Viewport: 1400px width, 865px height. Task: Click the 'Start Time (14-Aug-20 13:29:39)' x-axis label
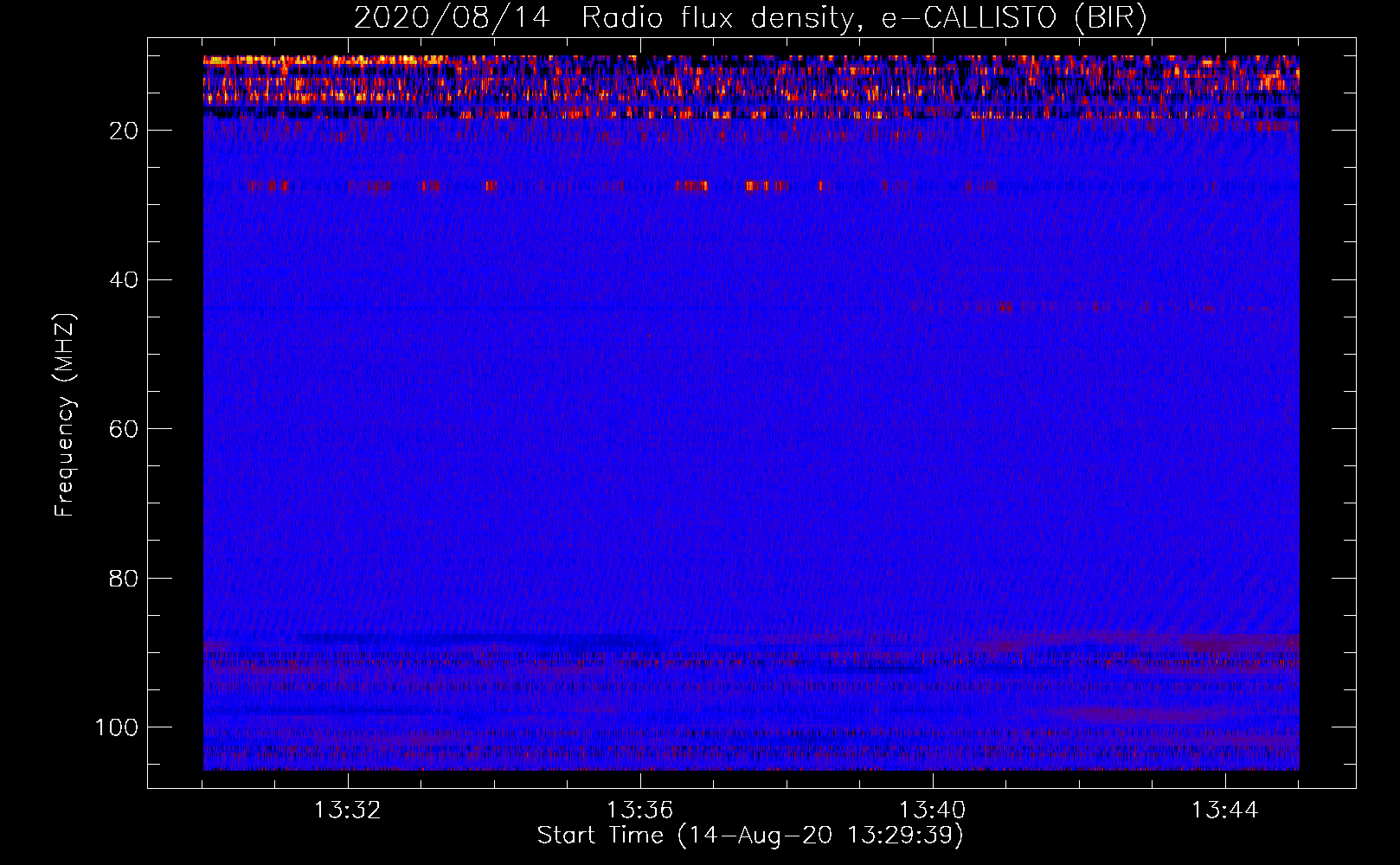750,836
